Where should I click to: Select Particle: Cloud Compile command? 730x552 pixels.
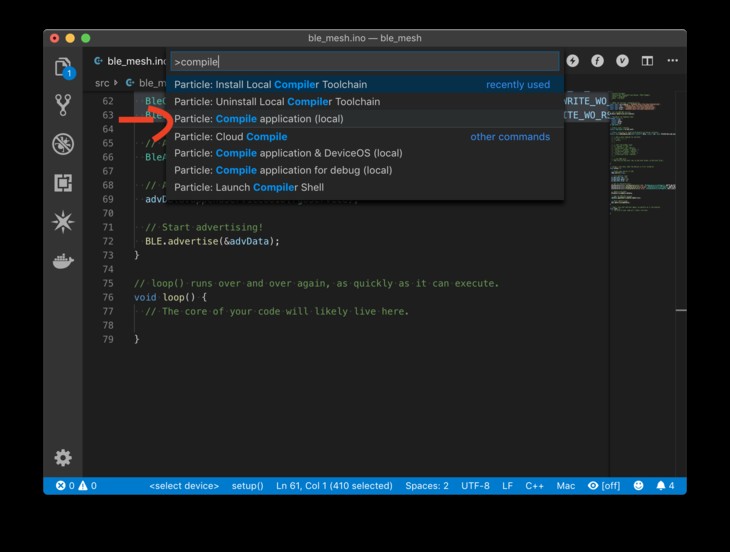pyautogui.click(x=231, y=136)
